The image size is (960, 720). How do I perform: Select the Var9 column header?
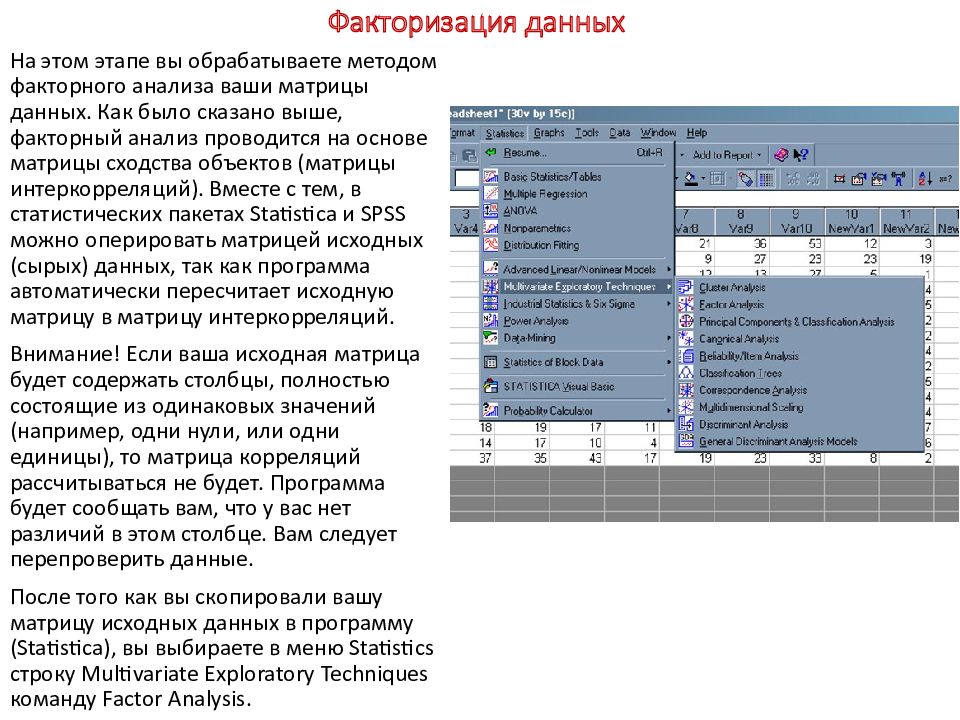(x=741, y=222)
